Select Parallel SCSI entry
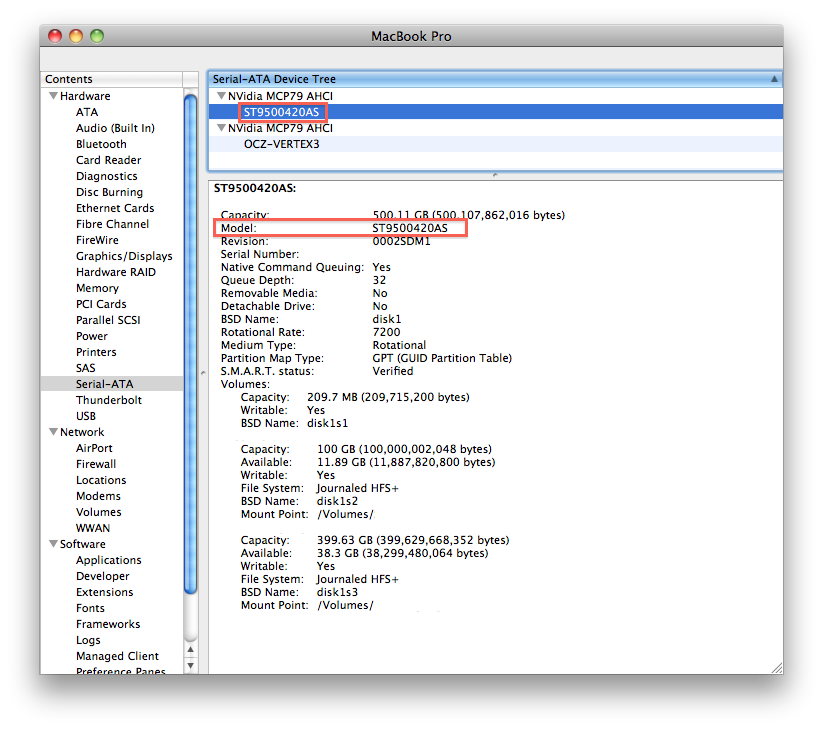The height and width of the screenshot is (729, 823). [x=108, y=320]
